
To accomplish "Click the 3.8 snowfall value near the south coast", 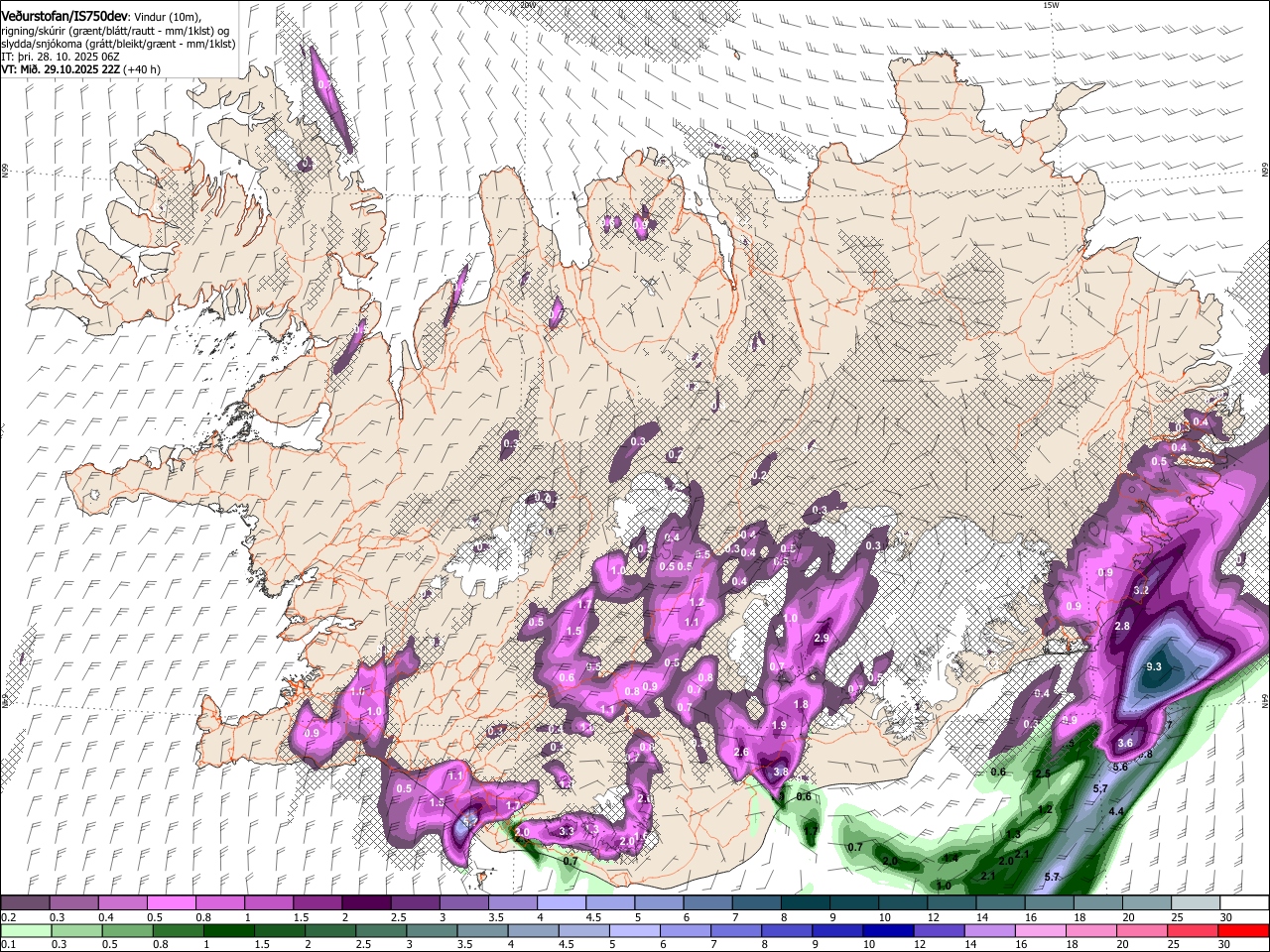I will pyautogui.click(x=781, y=772).
